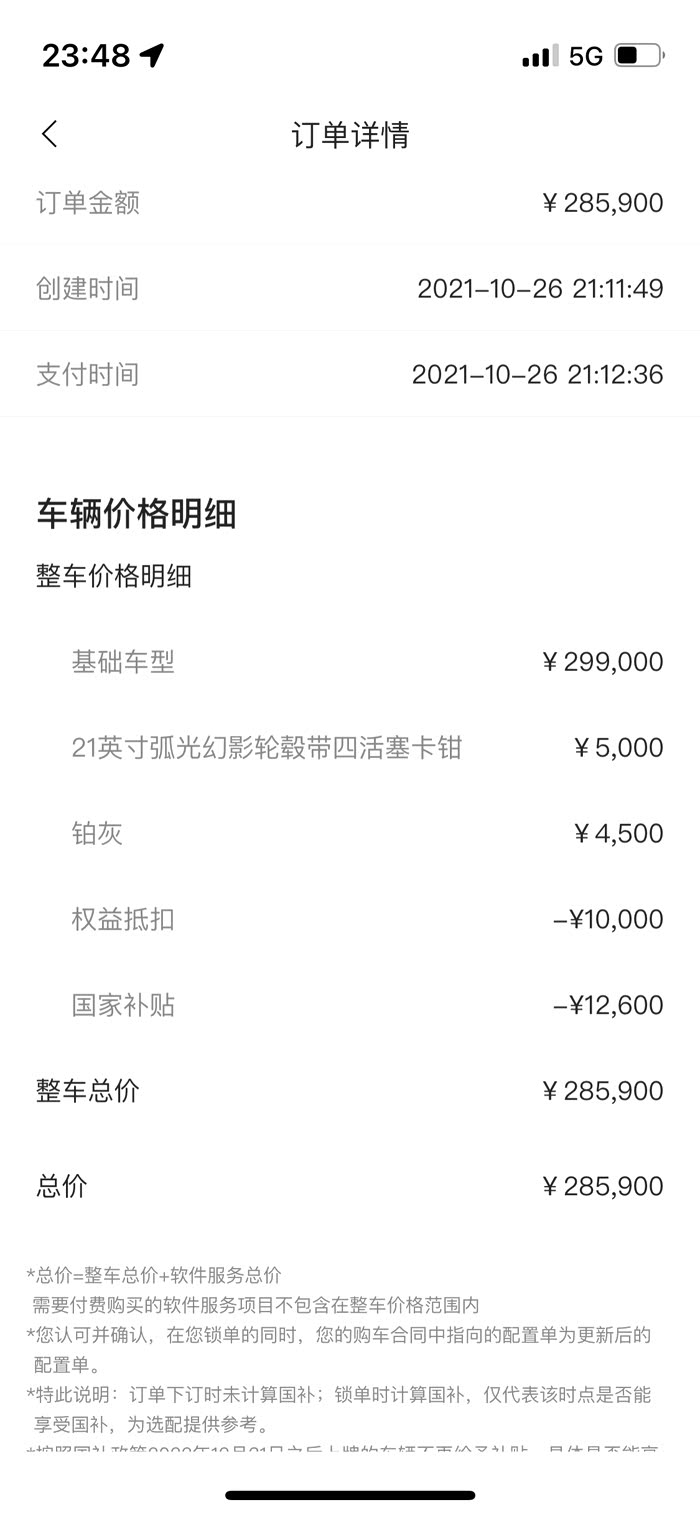Tap the 5G network indicator
Image resolution: width=700 pixels, height=1515 pixels.
pos(586,56)
